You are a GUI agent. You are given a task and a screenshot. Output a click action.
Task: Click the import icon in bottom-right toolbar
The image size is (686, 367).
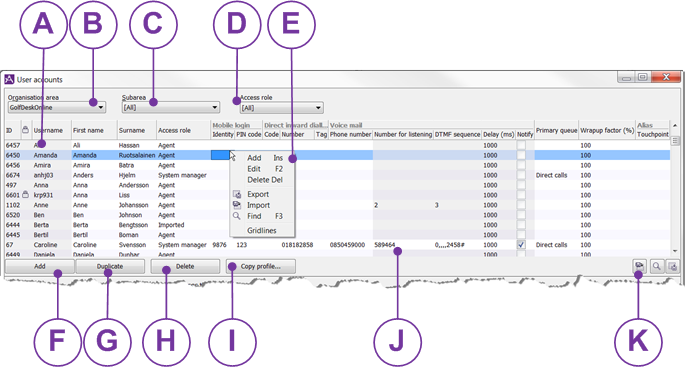640,266
